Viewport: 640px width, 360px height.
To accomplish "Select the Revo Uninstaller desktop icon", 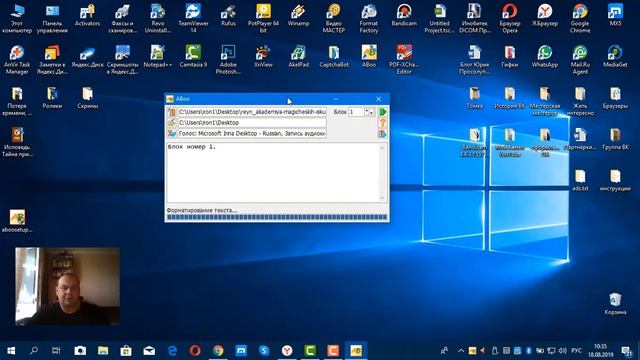I will (158, 18).
